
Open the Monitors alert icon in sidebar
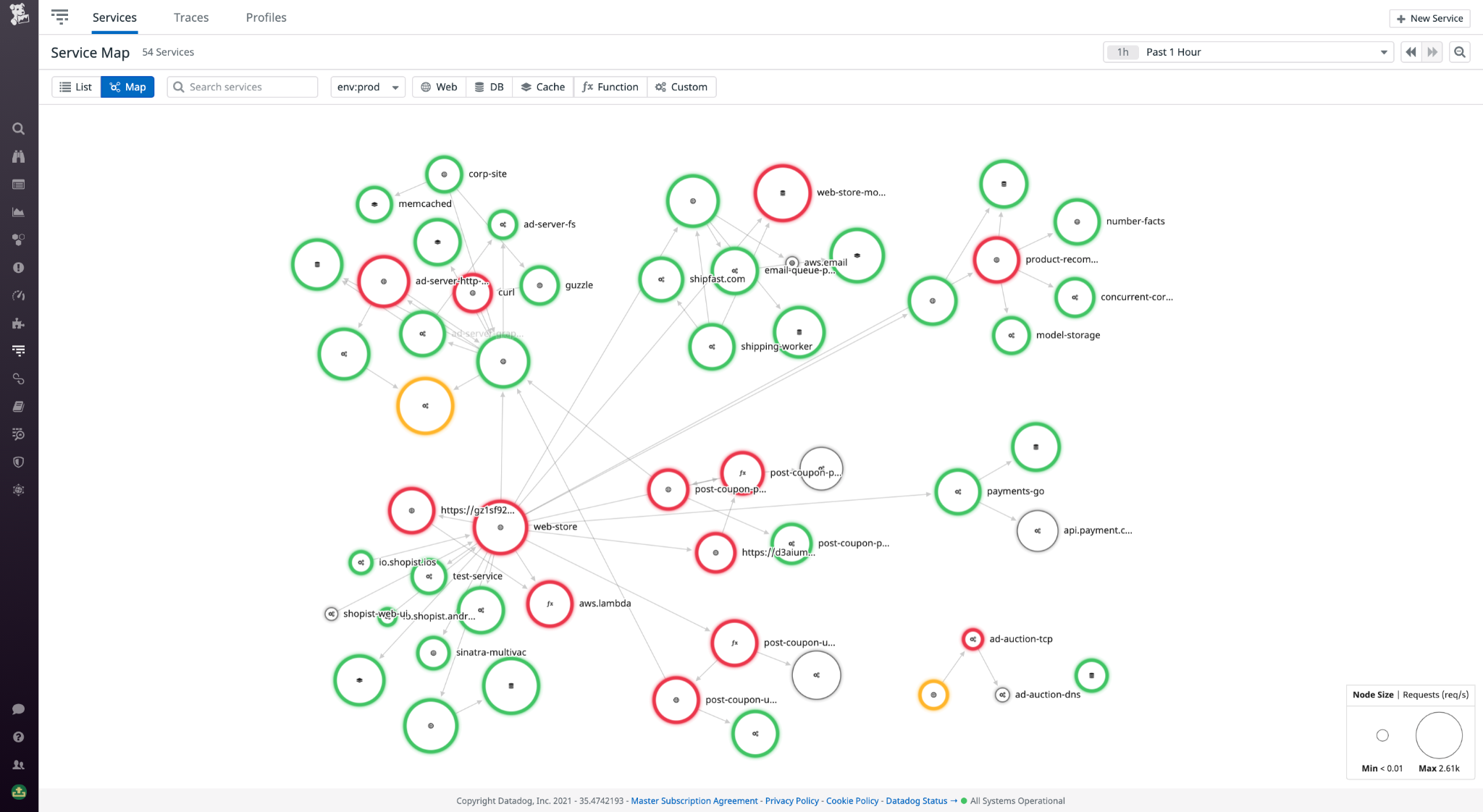click(x=19, y=267)
